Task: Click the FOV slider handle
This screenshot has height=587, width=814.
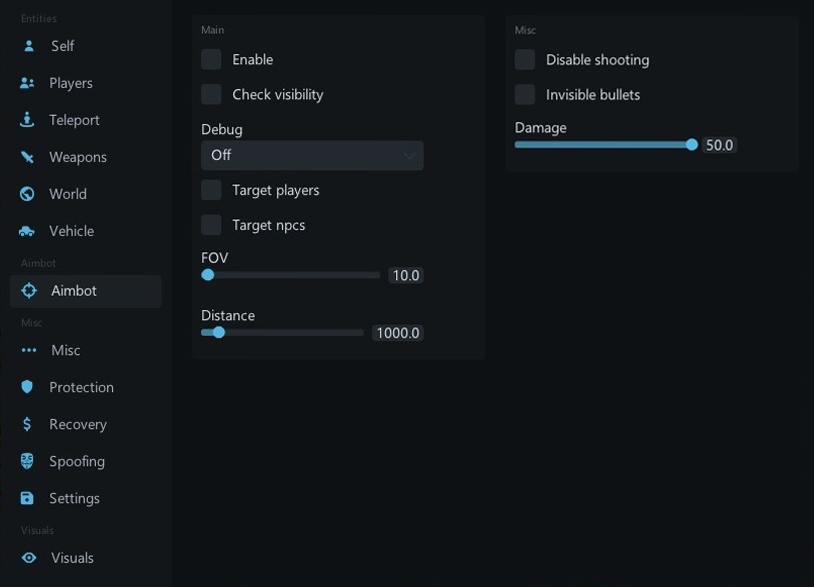Action: point(208,275)
